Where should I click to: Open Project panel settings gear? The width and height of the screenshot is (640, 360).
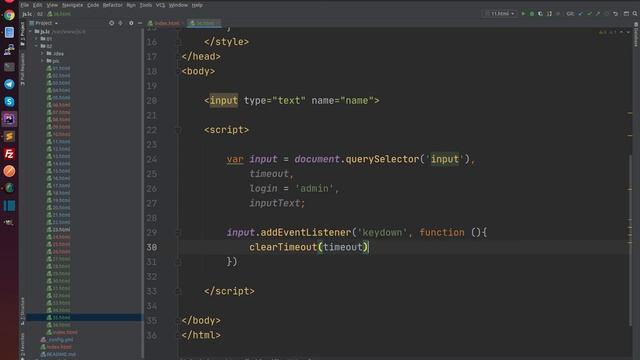[x=131, y=23]
